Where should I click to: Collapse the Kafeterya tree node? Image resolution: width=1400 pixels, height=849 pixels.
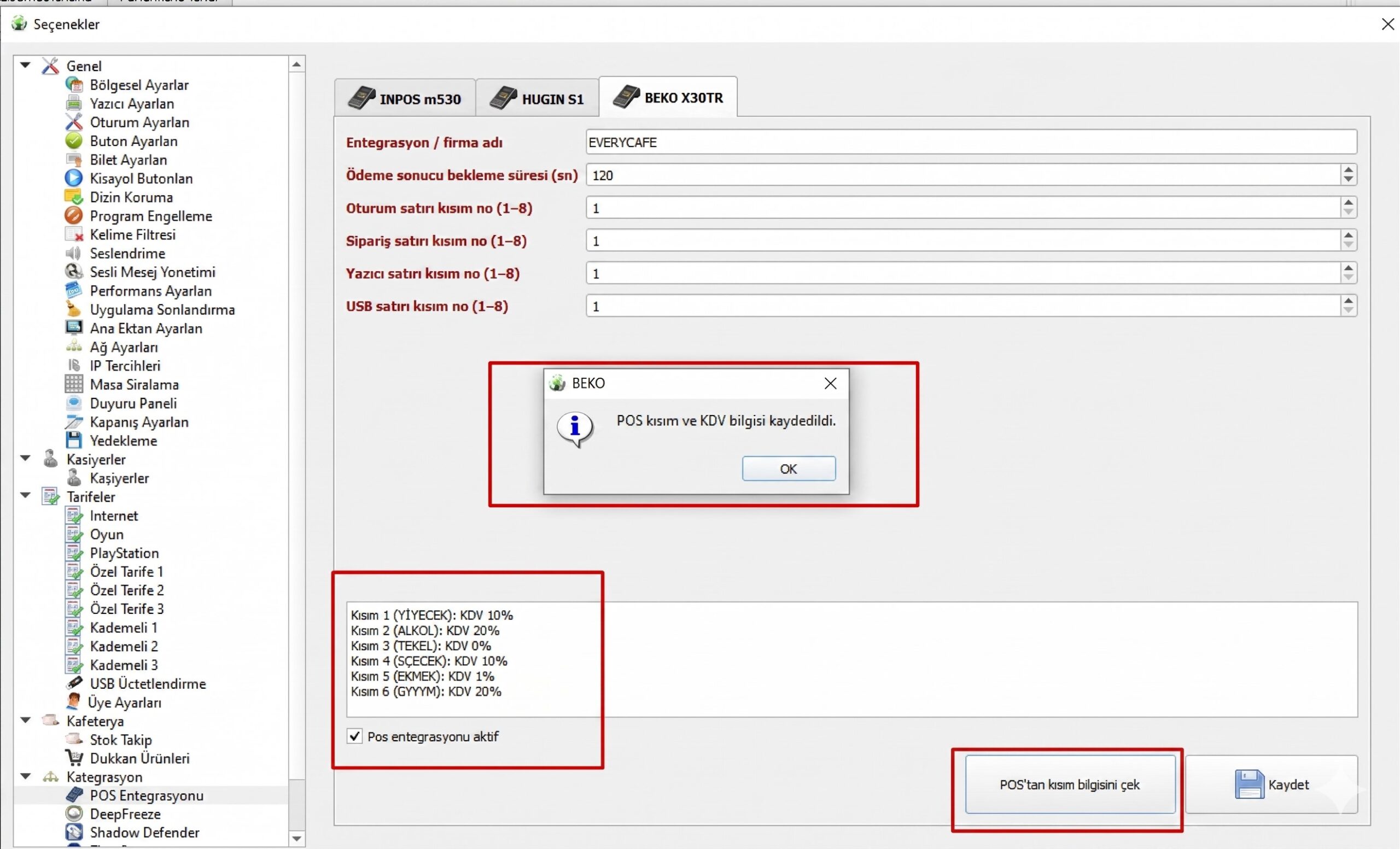click(x=26, y=720)
